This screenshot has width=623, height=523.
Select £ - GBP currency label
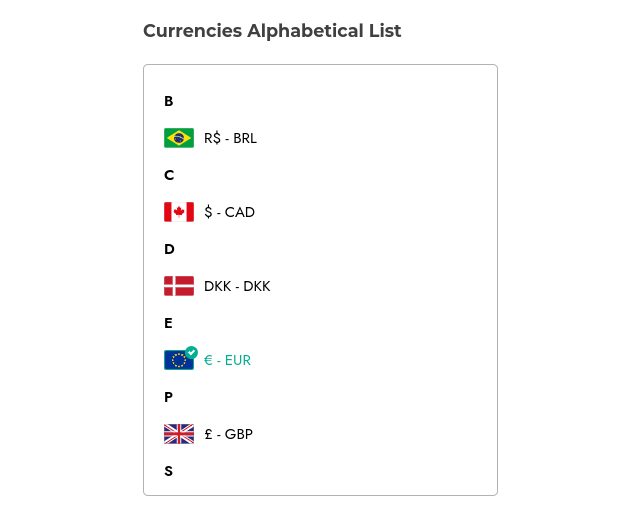click(x=228, y=434)
